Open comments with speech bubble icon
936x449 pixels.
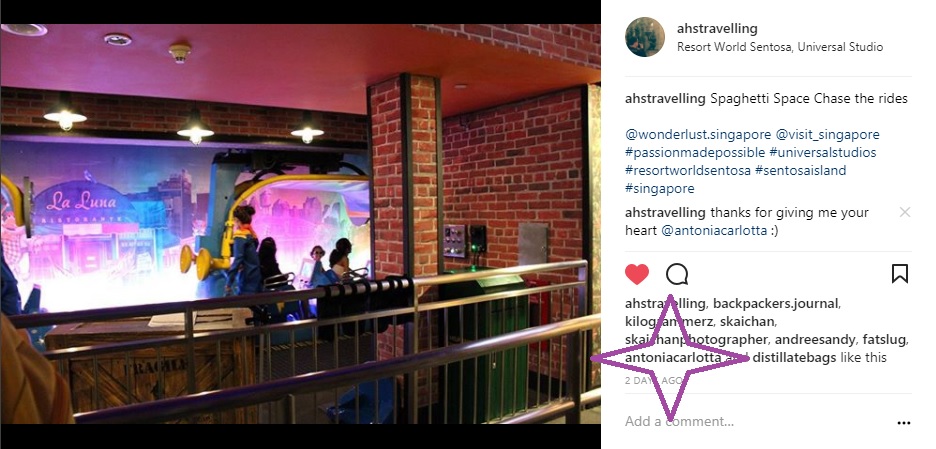(677, 275)
